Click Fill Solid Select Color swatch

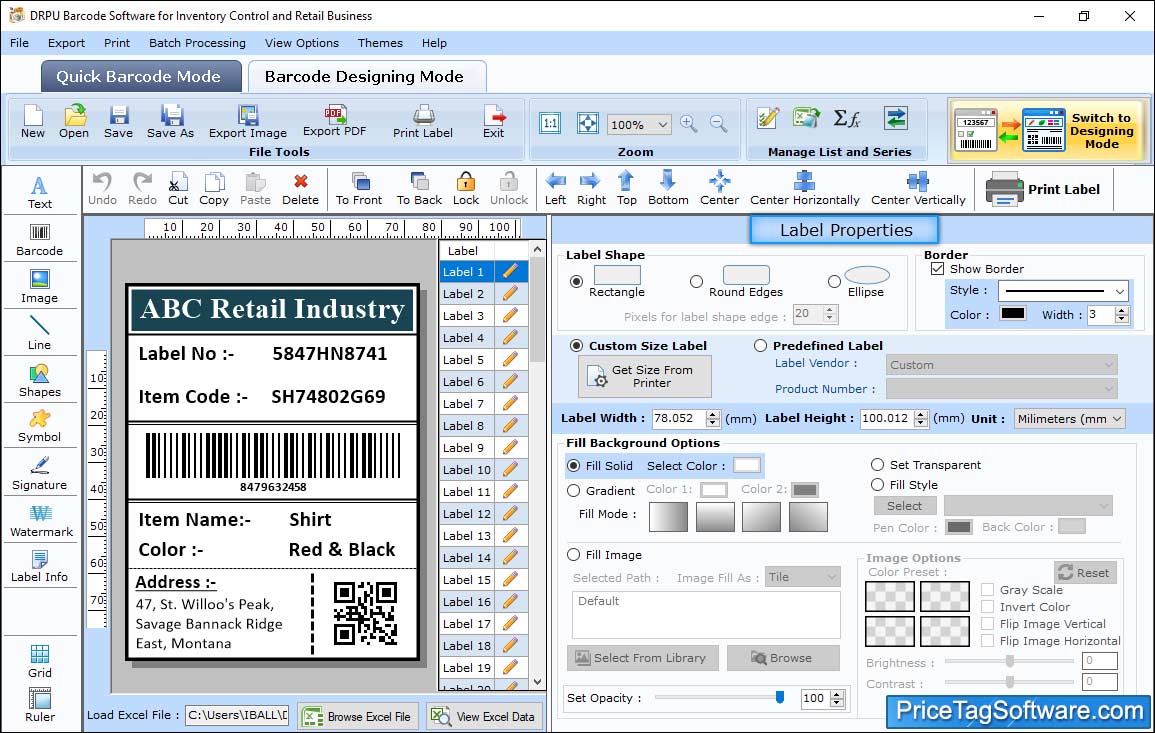point(746,466)
